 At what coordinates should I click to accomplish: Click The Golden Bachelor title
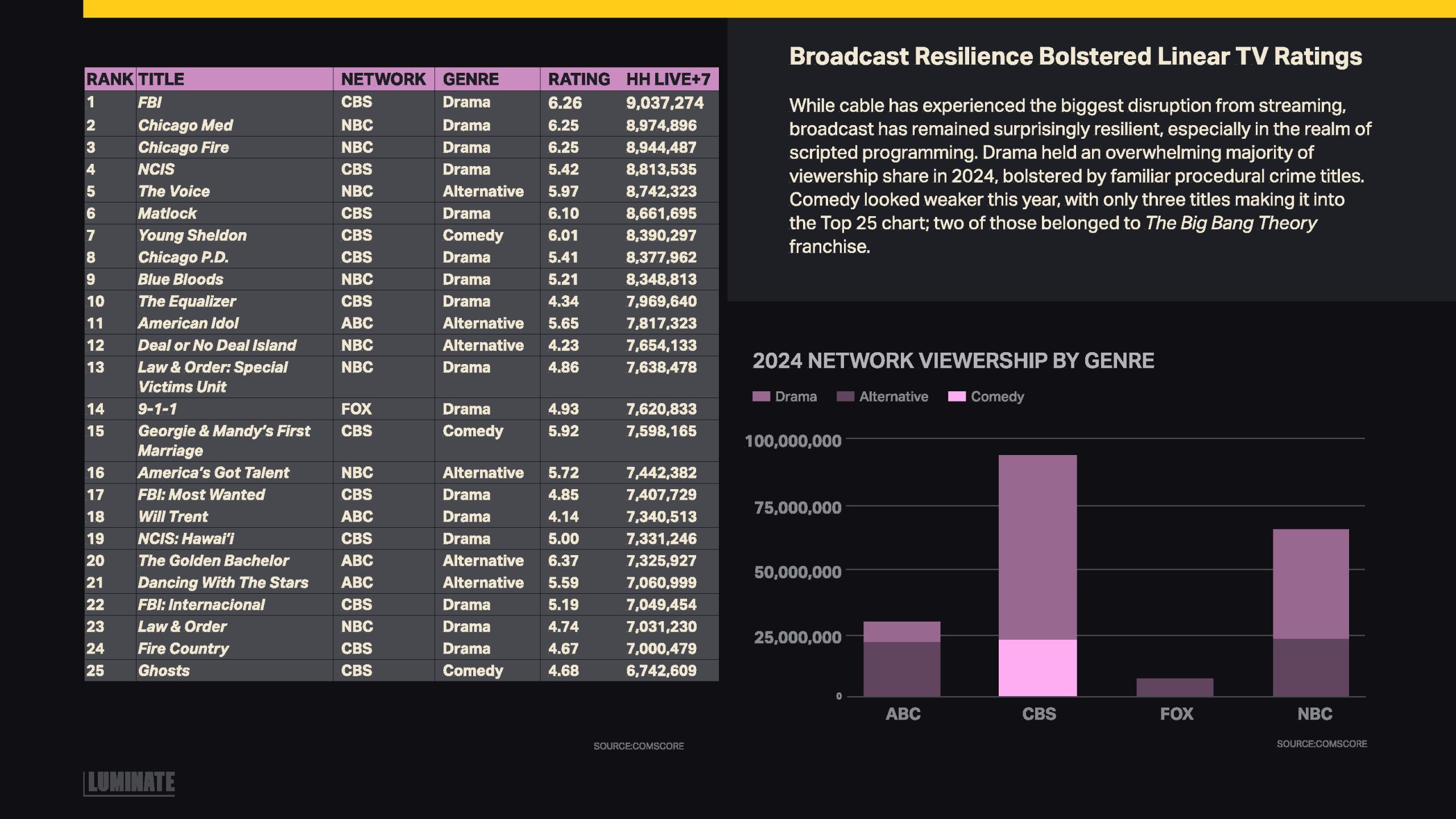(x=213, y=561)
